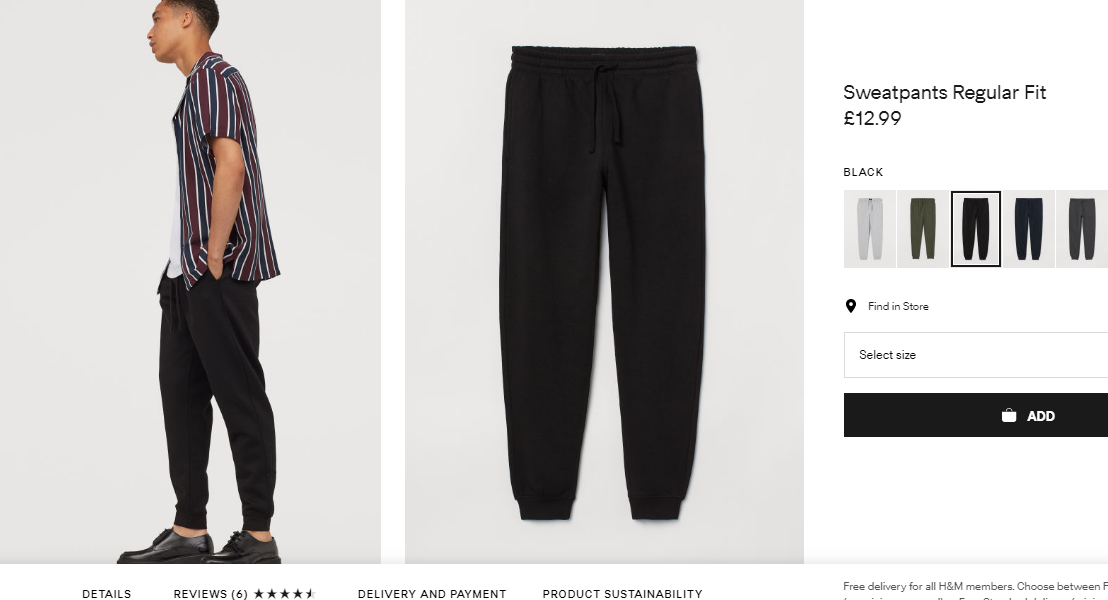Open the Reviews (6) tab
1108x600 pixels.
point(211,594)
